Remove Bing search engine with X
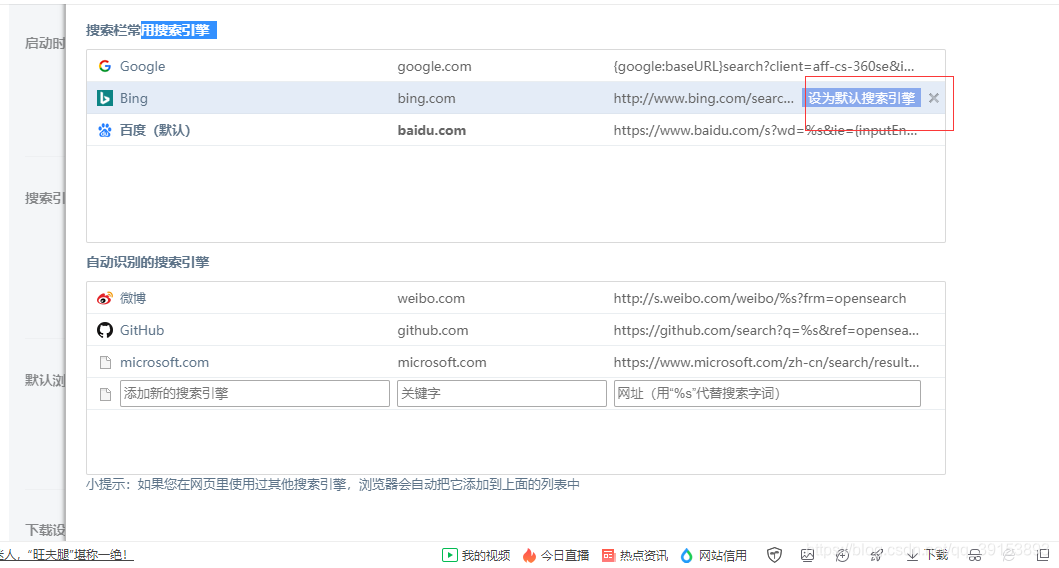Viewport: 1059px width, 568px height. (x=933, y=98)
